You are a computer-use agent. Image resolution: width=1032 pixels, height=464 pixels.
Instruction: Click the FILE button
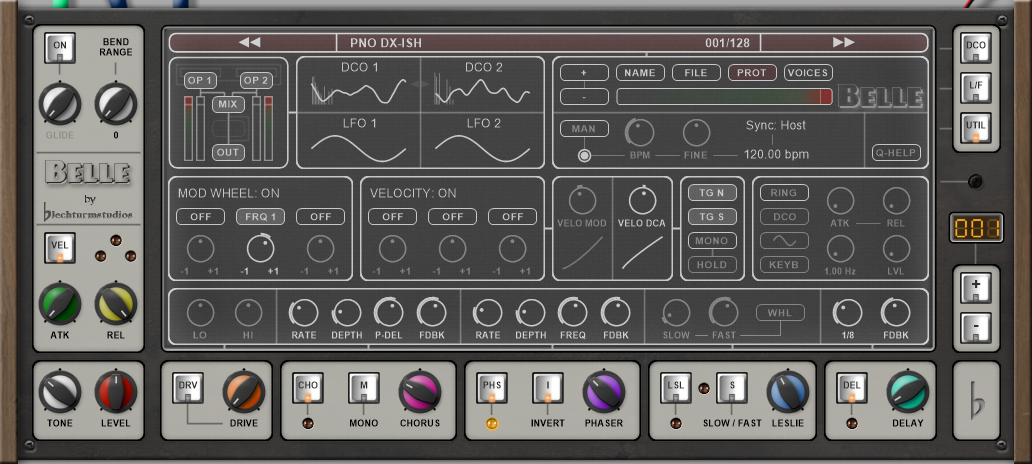(696, 73)
